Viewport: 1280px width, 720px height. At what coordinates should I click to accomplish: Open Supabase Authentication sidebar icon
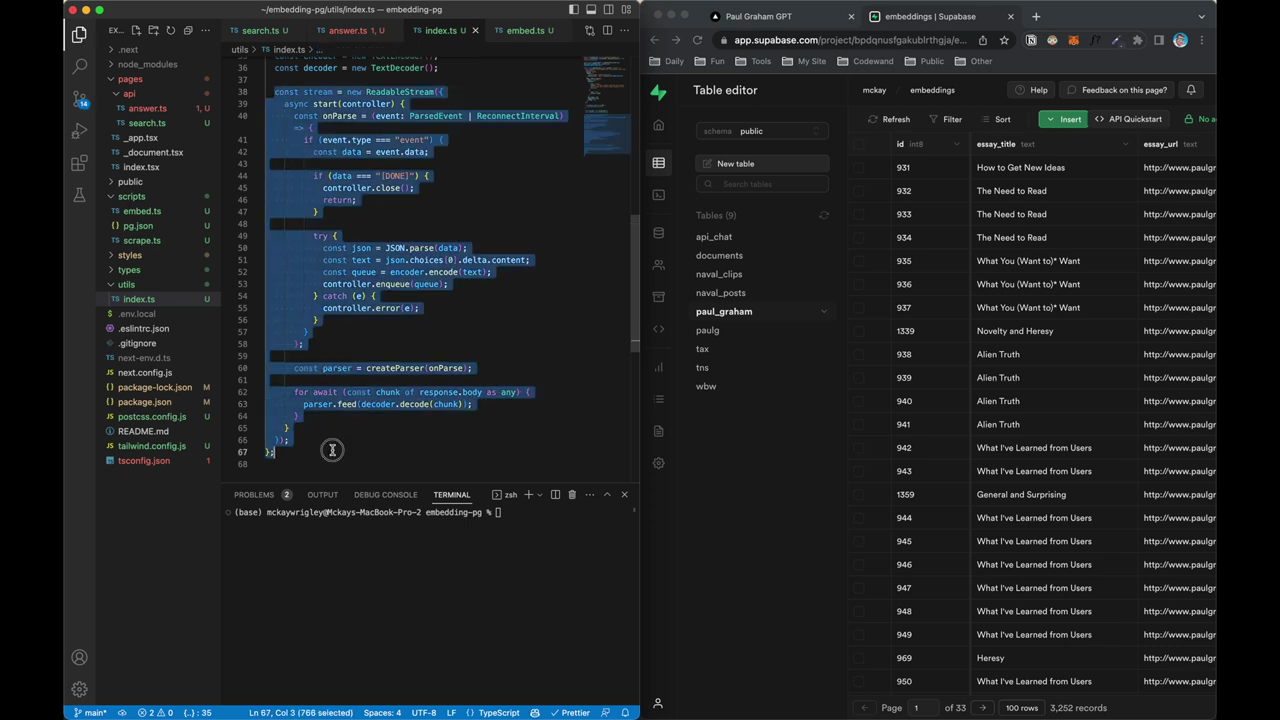[x=658, y=265]
